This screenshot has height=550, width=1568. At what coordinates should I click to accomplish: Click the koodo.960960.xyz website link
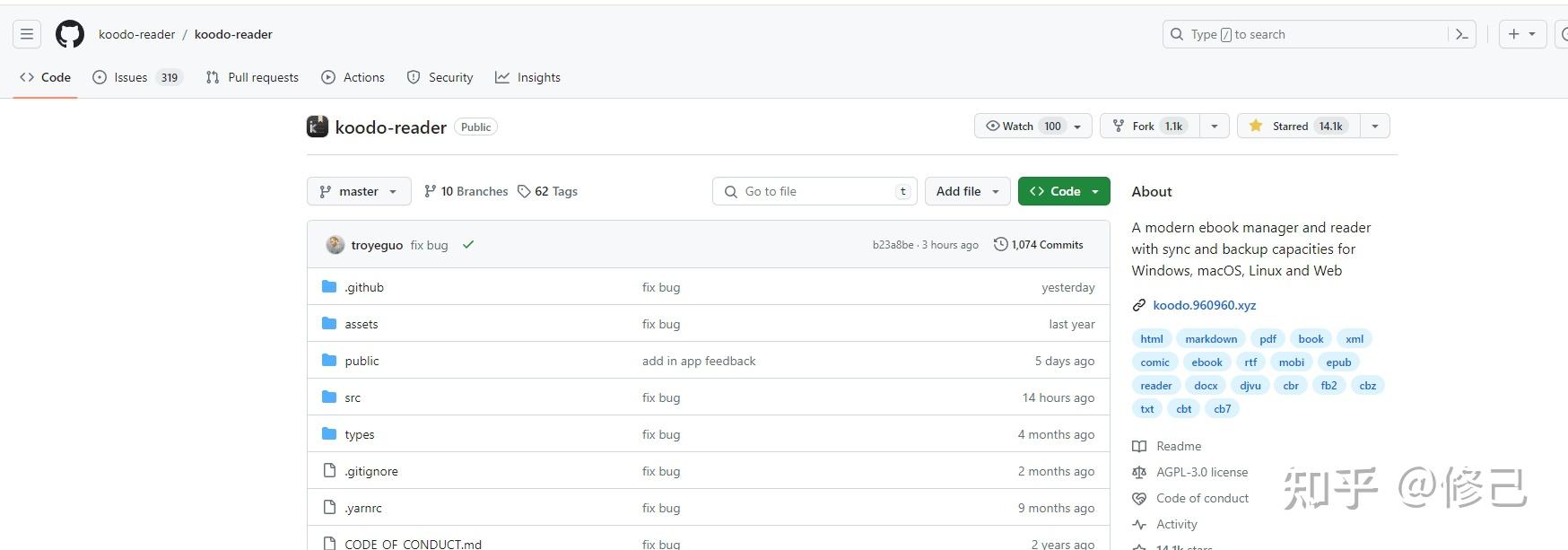1204,305
